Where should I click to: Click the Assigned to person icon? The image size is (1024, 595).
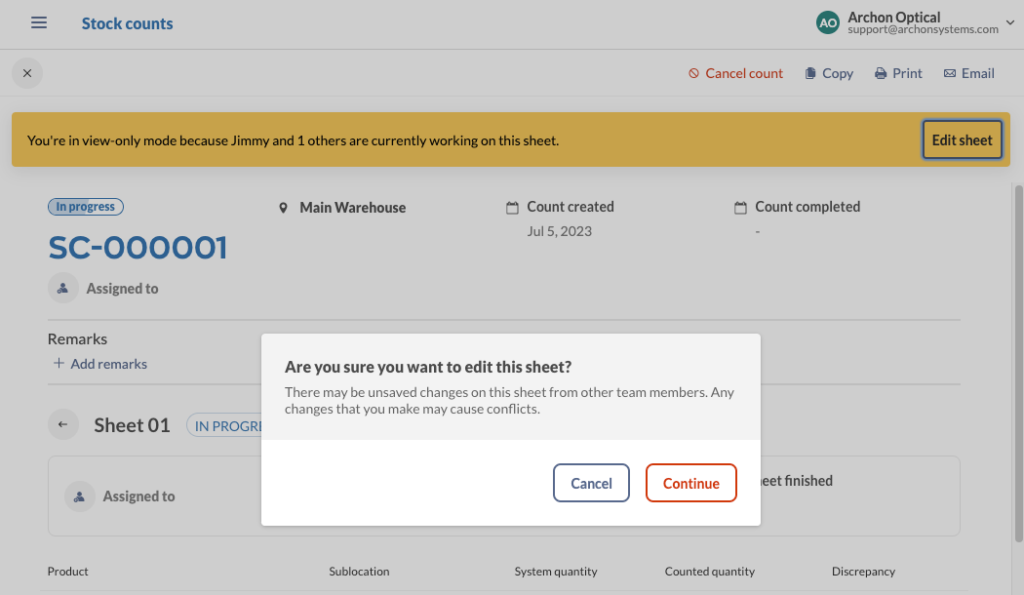click(63, 288)
